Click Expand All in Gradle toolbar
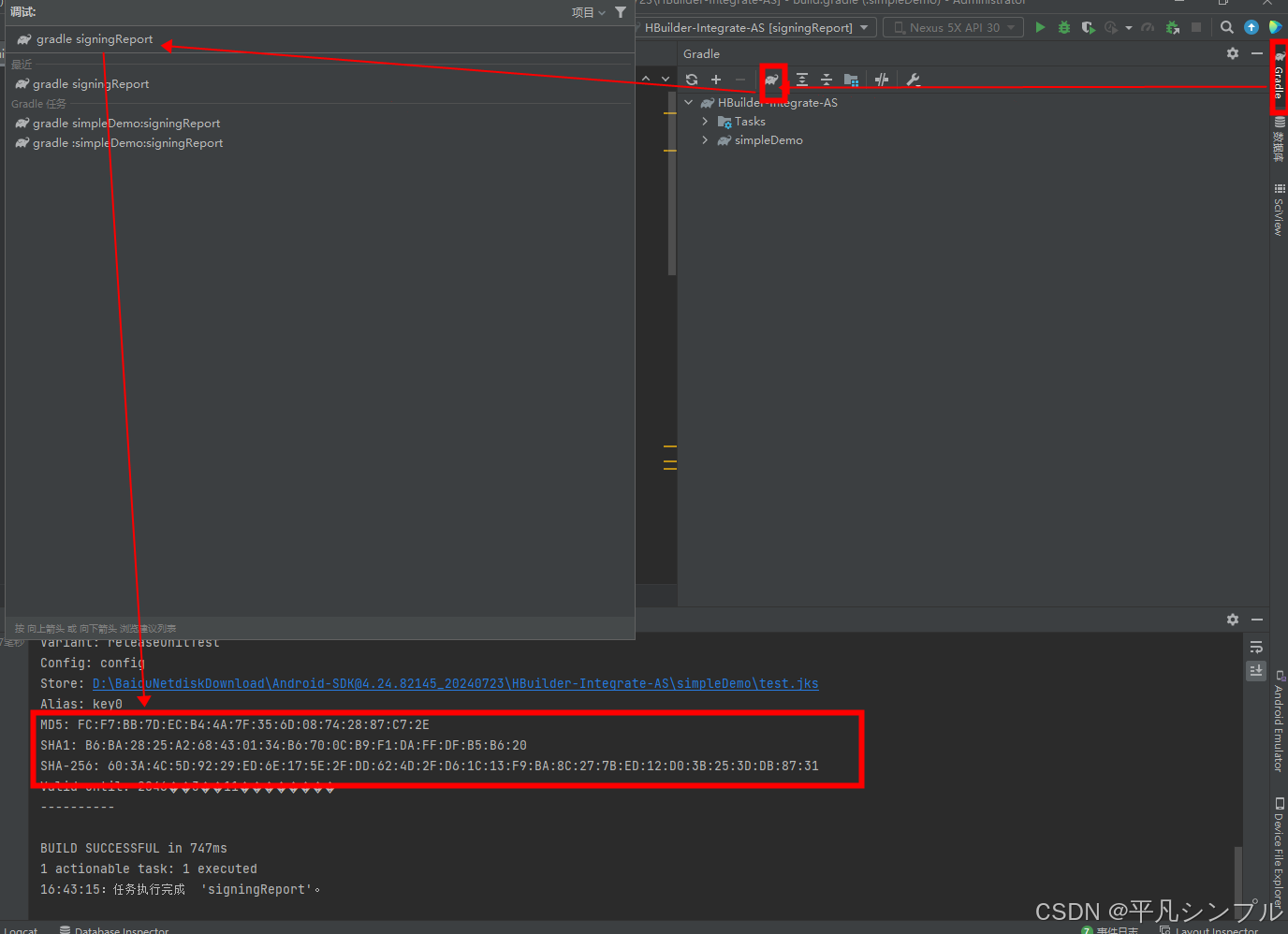 point(802,80)
